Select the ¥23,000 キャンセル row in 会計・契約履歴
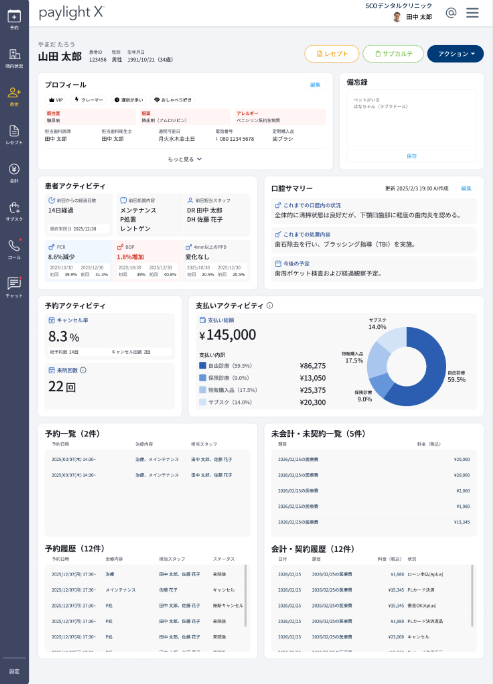 [x=371, y=637]
